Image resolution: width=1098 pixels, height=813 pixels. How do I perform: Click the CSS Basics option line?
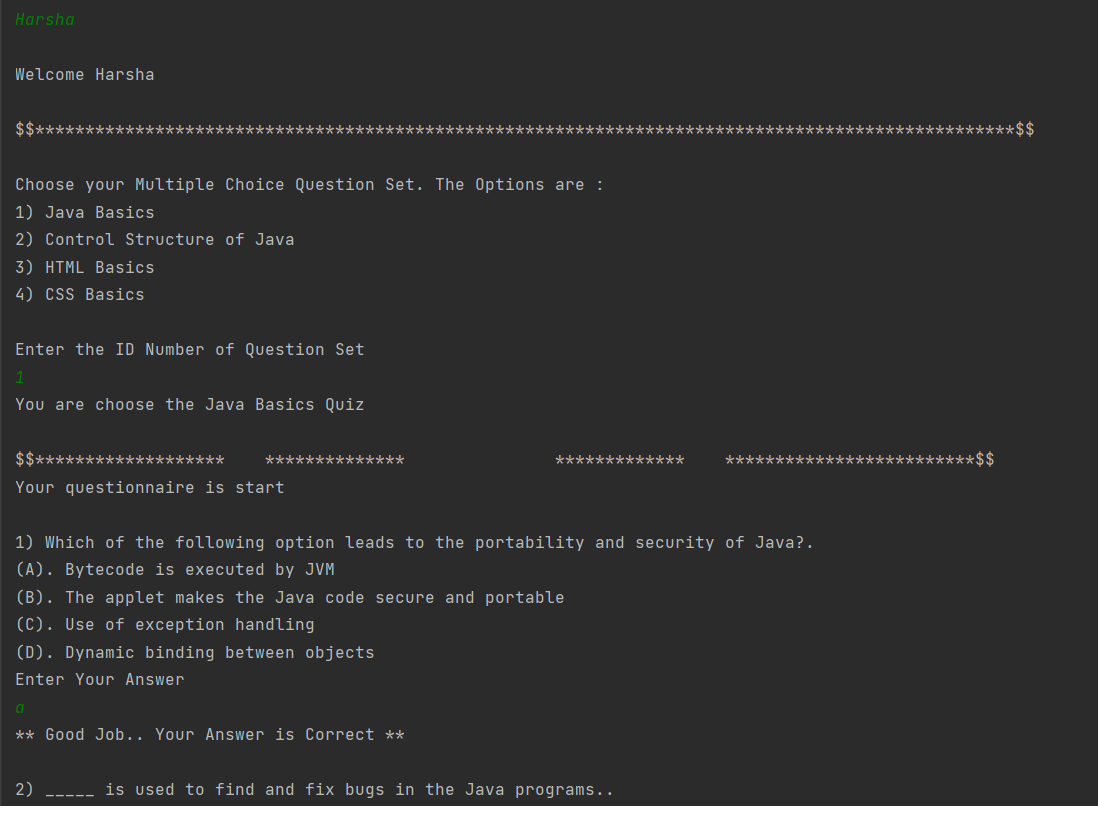click(x=80, y=295)
